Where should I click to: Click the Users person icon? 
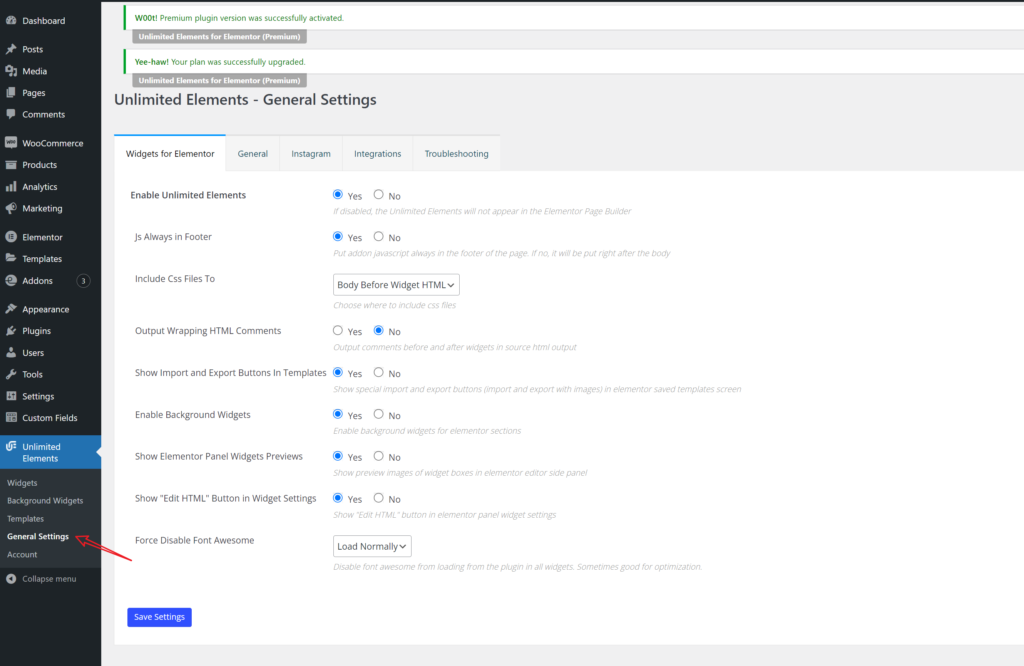(x=11, y=353)
